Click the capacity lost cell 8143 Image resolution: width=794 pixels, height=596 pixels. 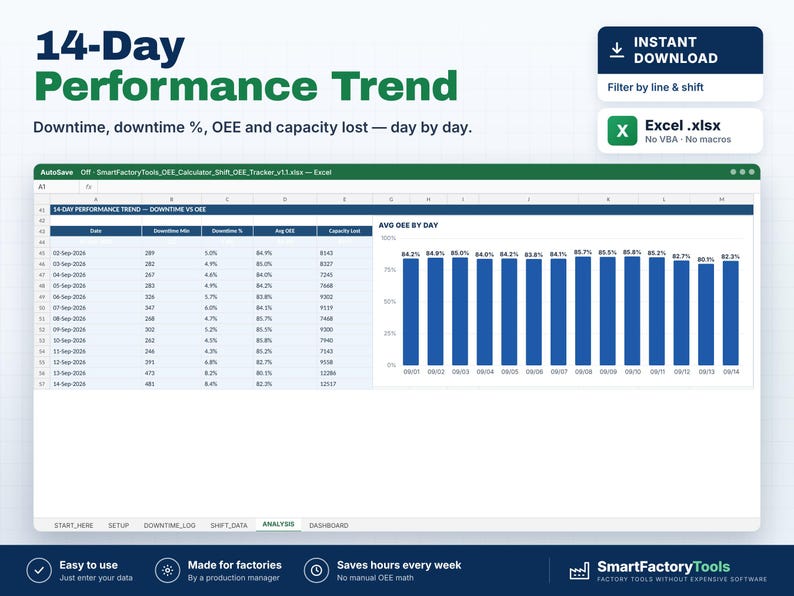point(344,253)
